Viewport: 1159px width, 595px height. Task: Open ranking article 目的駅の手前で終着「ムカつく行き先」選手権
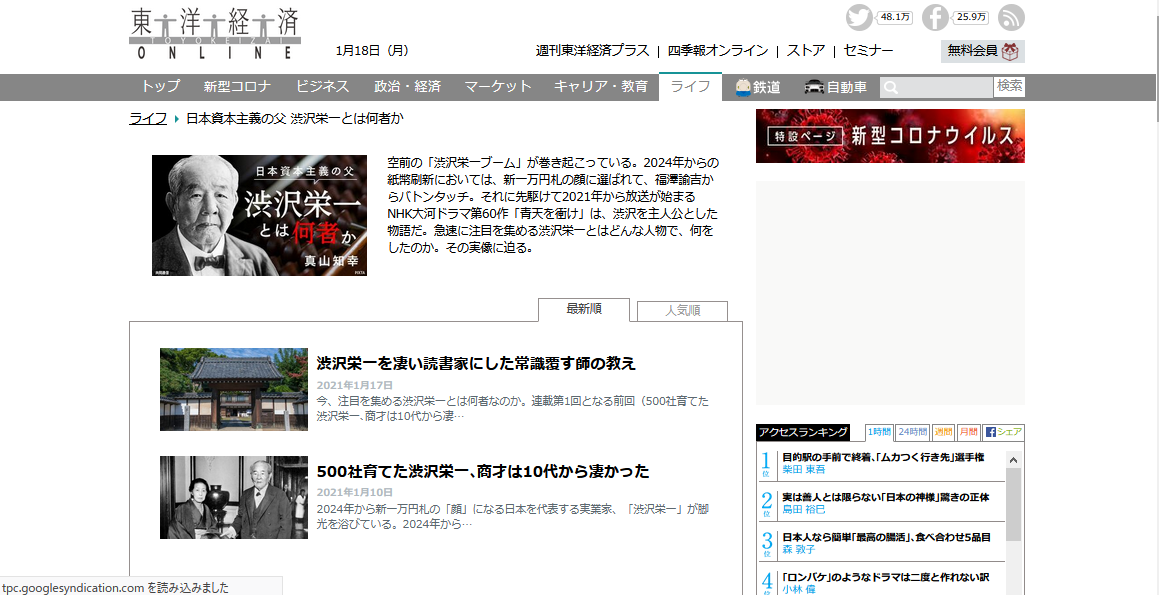click(883, 458)
